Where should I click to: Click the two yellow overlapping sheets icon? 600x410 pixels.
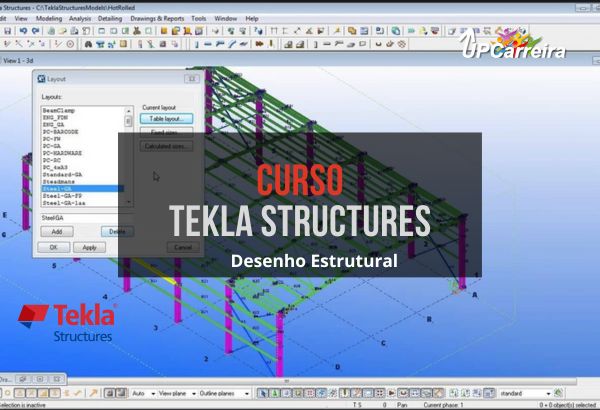pyautogui.click(x=352, y=31)
